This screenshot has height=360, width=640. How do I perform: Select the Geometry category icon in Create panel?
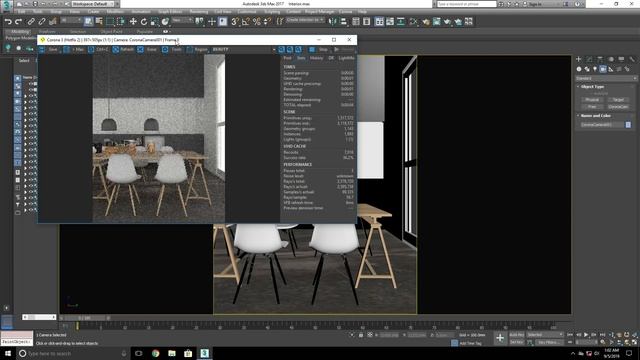(579, 69)
